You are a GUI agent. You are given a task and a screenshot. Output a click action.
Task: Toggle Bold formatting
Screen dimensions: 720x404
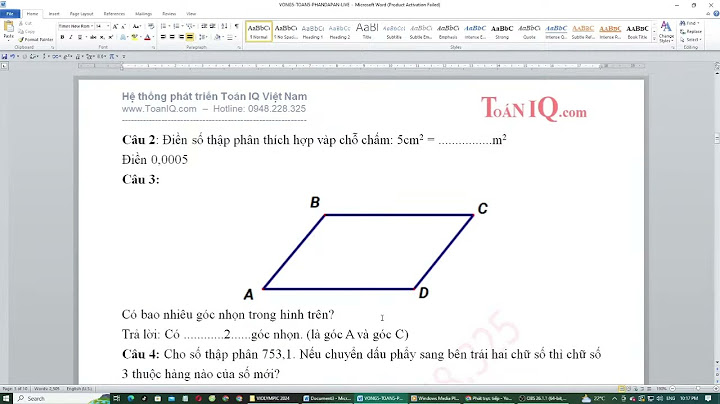pos(62,37)
